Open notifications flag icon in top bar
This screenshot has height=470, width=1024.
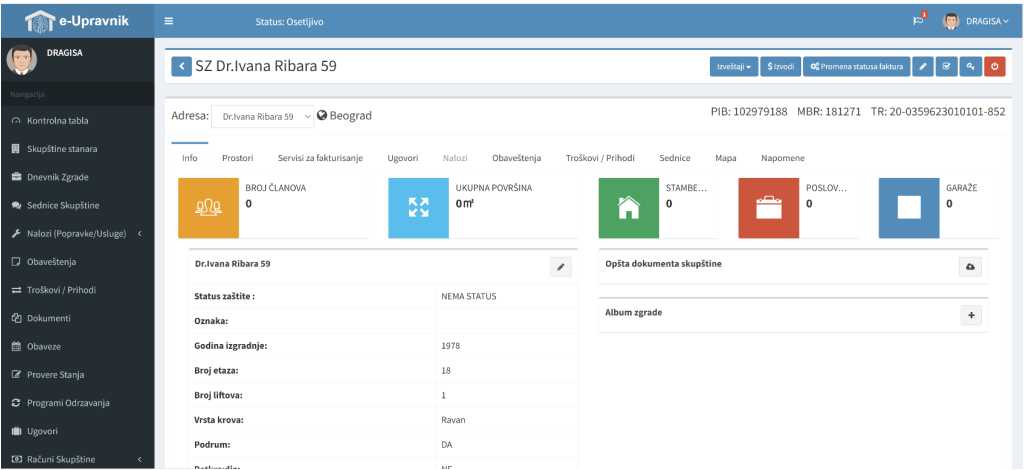click(919, 20)
